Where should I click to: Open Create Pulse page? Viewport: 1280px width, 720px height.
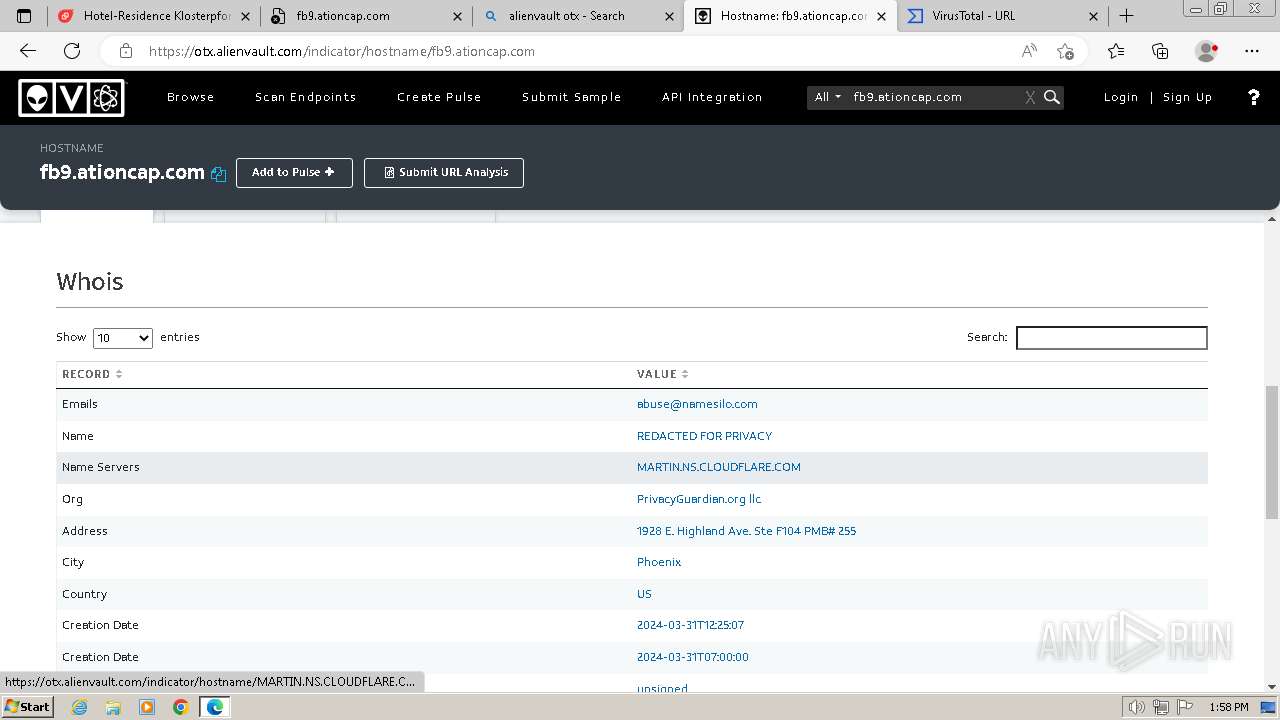[x=439, y=97]
